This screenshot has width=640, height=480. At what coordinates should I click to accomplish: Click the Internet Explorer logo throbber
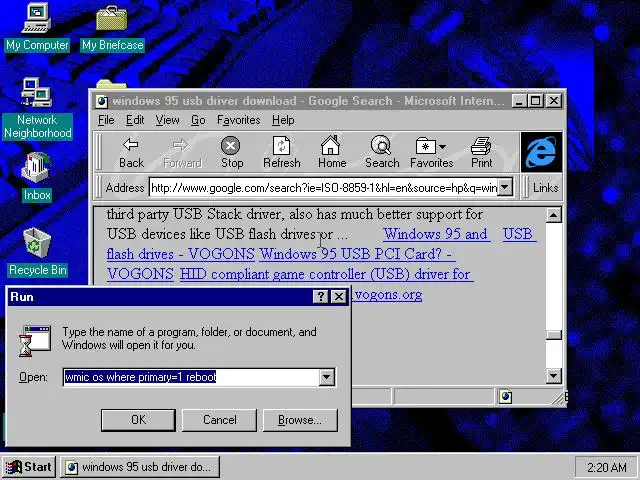(x=541, y=152)
